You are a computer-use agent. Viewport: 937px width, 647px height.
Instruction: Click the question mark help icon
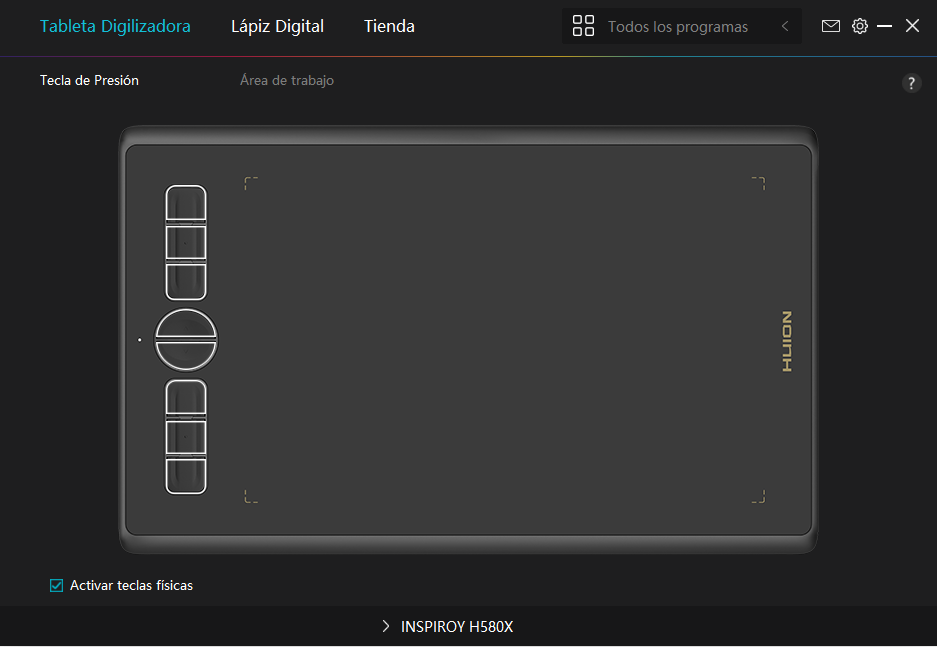[911, 83]
